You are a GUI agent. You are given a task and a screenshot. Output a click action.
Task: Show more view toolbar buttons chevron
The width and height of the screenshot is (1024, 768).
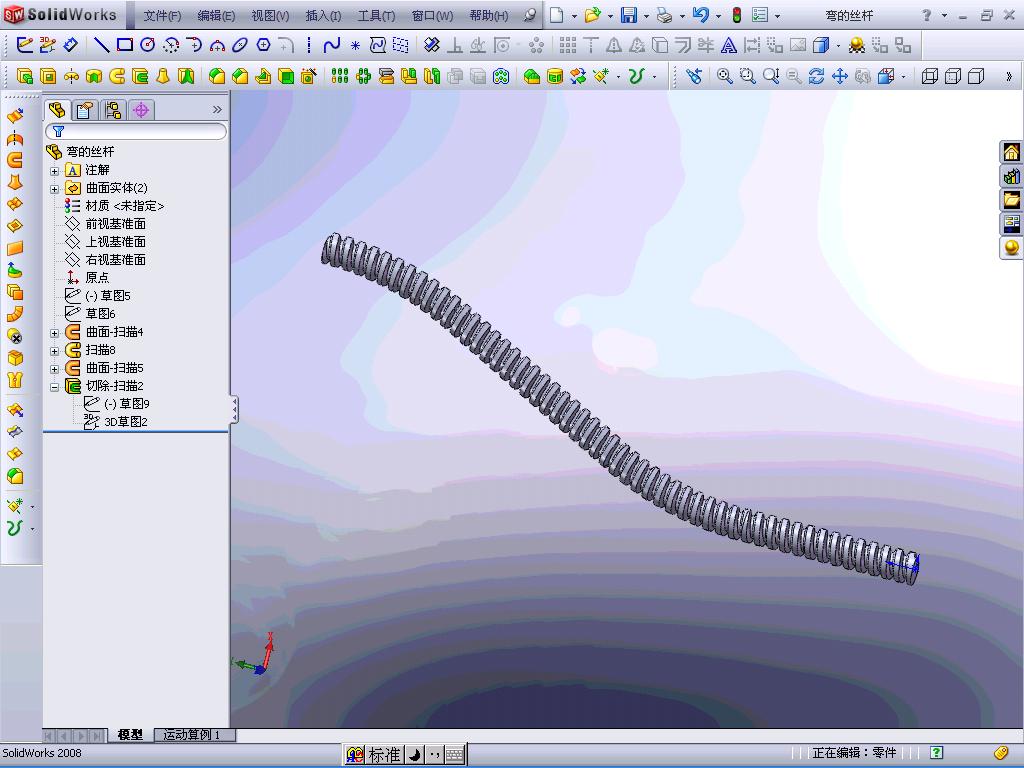tap(1009, 76)
